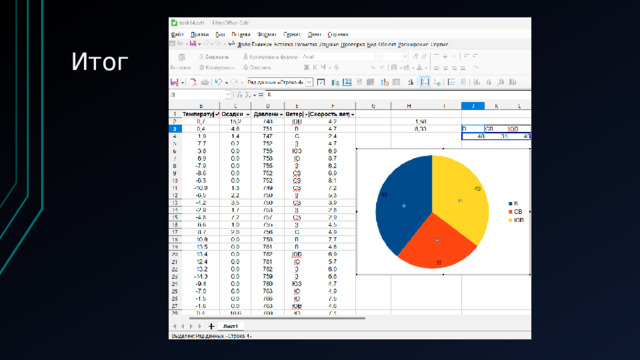Click into the formula input line
640x360 pixels.
click(398, 95)
